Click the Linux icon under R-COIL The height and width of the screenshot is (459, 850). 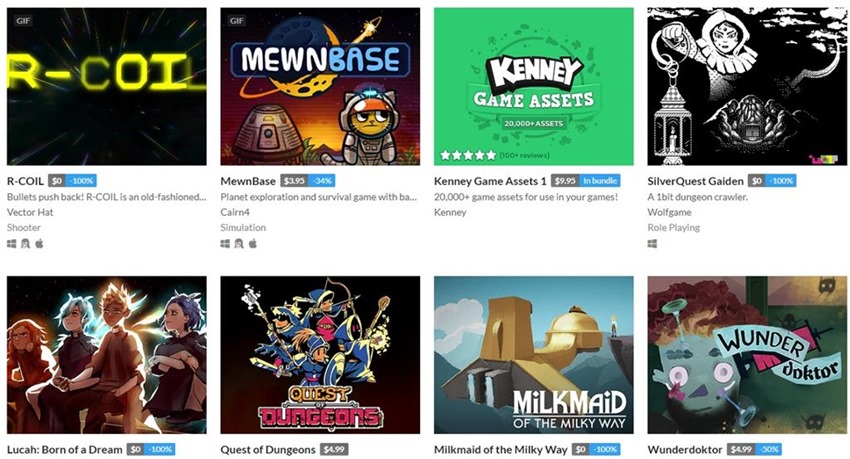point(25,244)
